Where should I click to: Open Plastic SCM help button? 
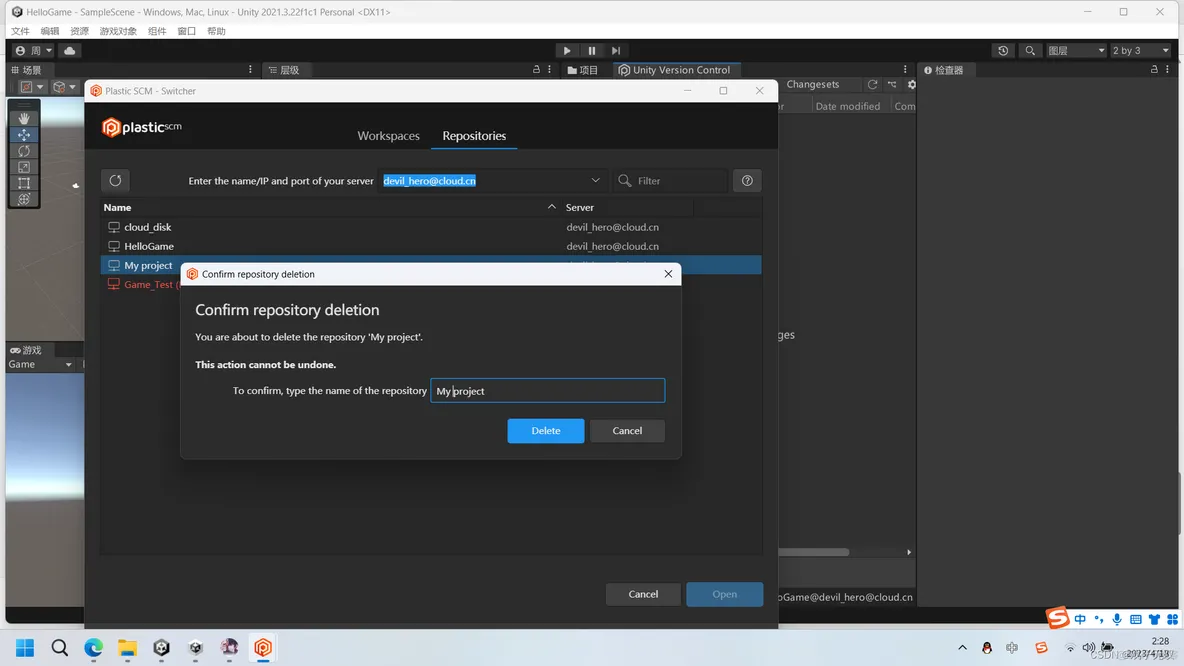[x=747, y=180]
